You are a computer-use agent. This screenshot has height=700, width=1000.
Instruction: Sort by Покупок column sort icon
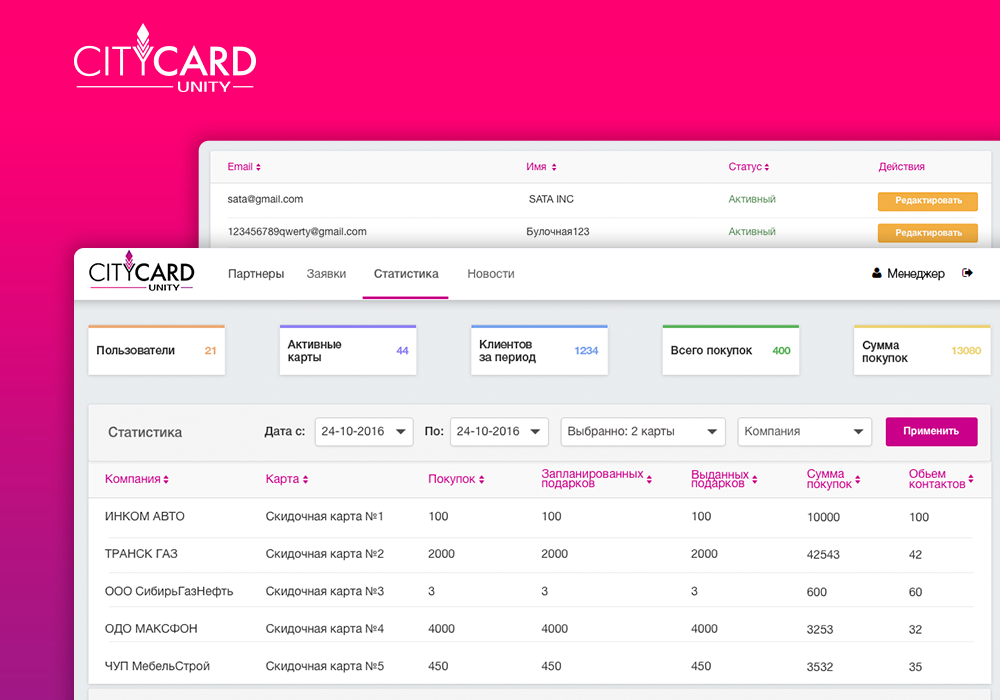click(482, 480)
